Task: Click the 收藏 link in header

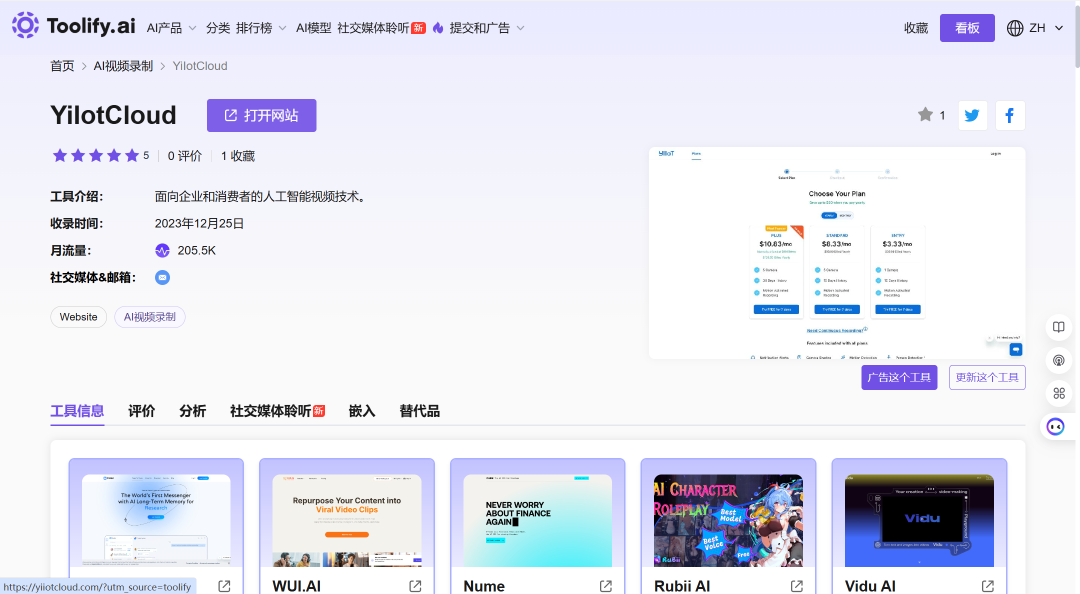Action: (x=916, y=28)
